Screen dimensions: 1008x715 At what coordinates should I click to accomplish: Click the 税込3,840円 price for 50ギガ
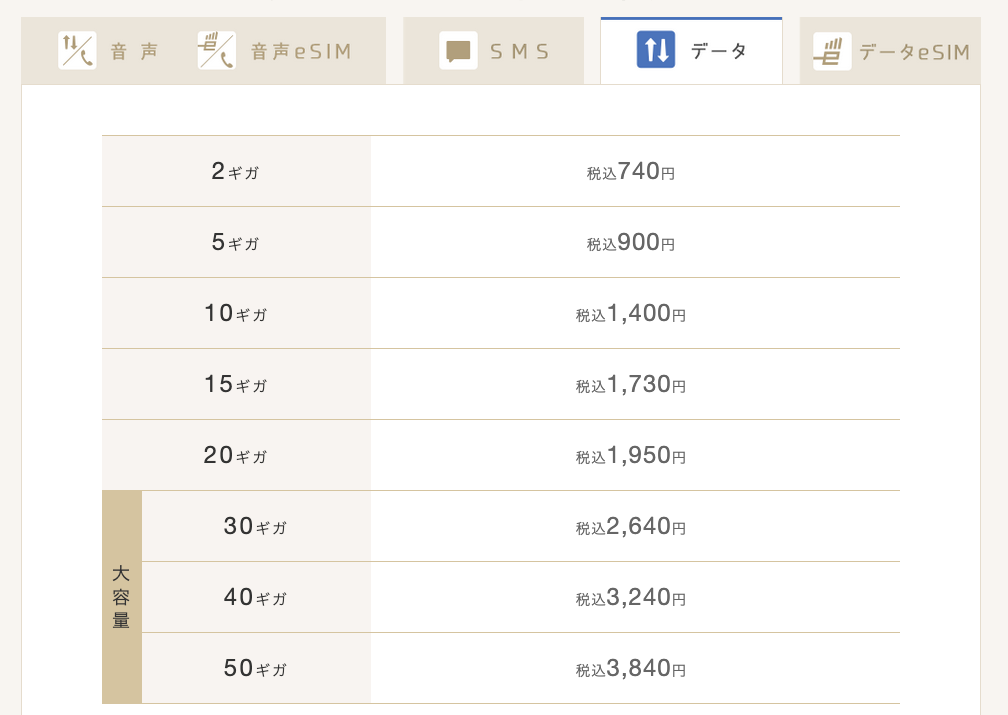[631, 668]
